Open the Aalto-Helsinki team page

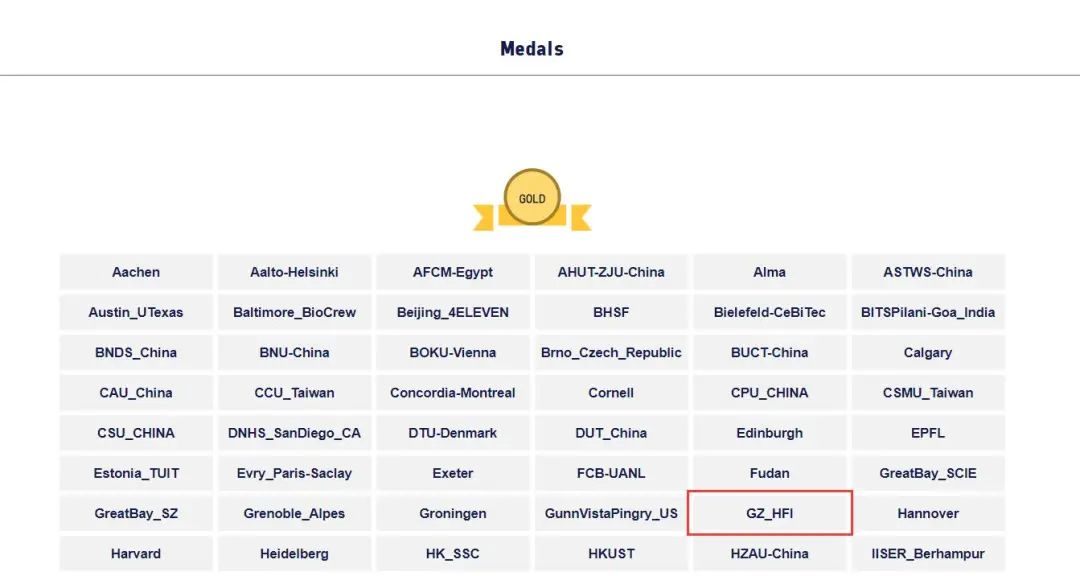[294, 272]
